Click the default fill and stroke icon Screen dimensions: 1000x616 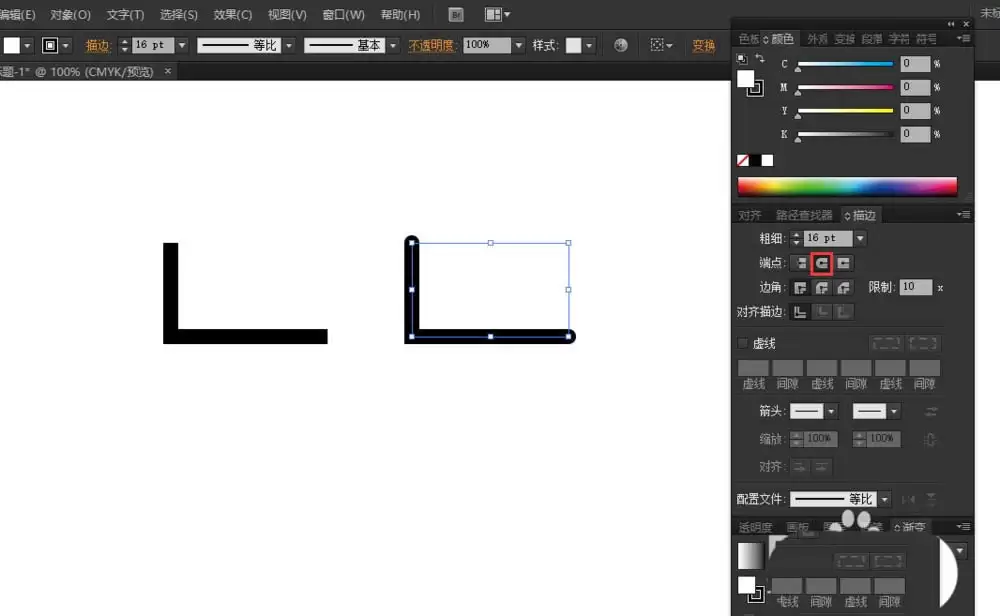click(x=742, y=59)
